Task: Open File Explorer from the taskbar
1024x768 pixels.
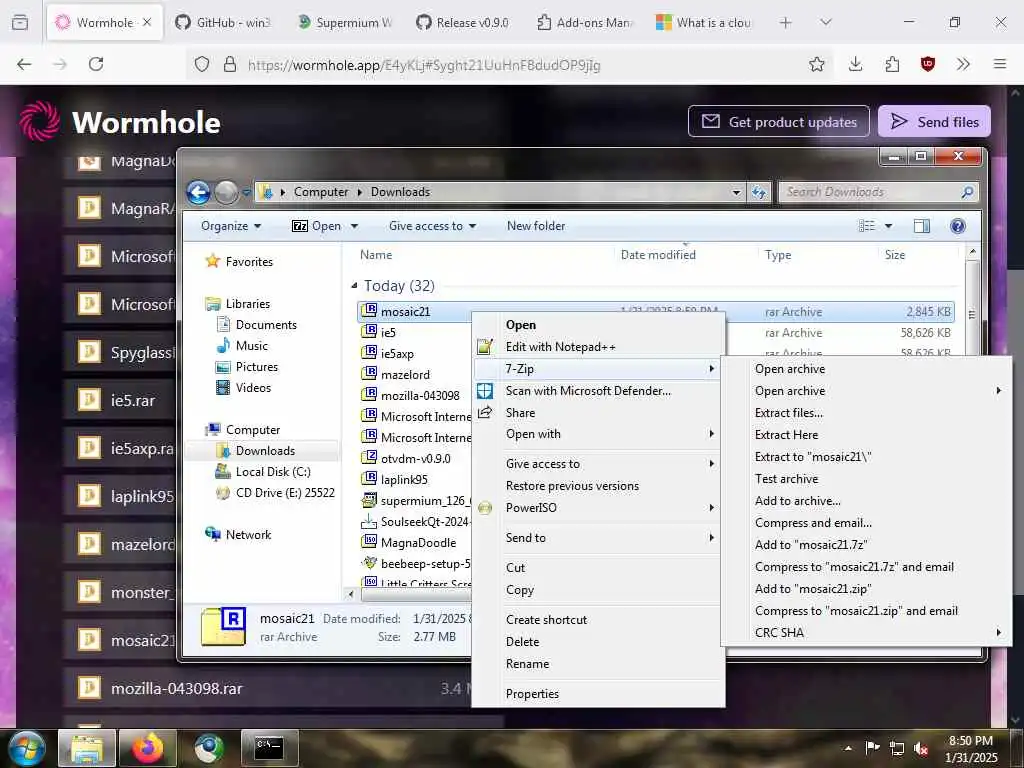Action: [x=87, y=748]
